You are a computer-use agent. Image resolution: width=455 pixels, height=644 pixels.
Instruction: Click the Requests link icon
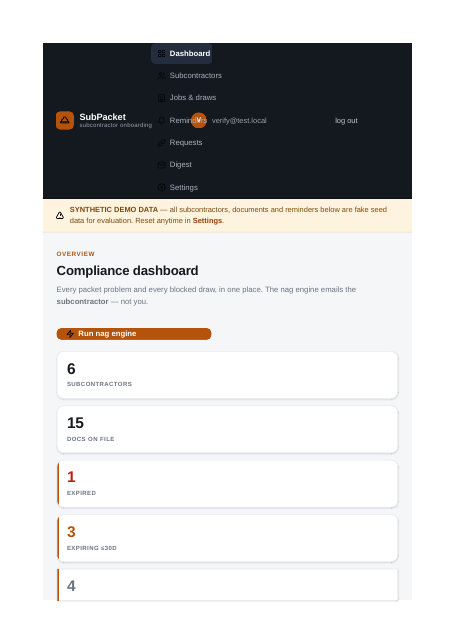(161, 143)
